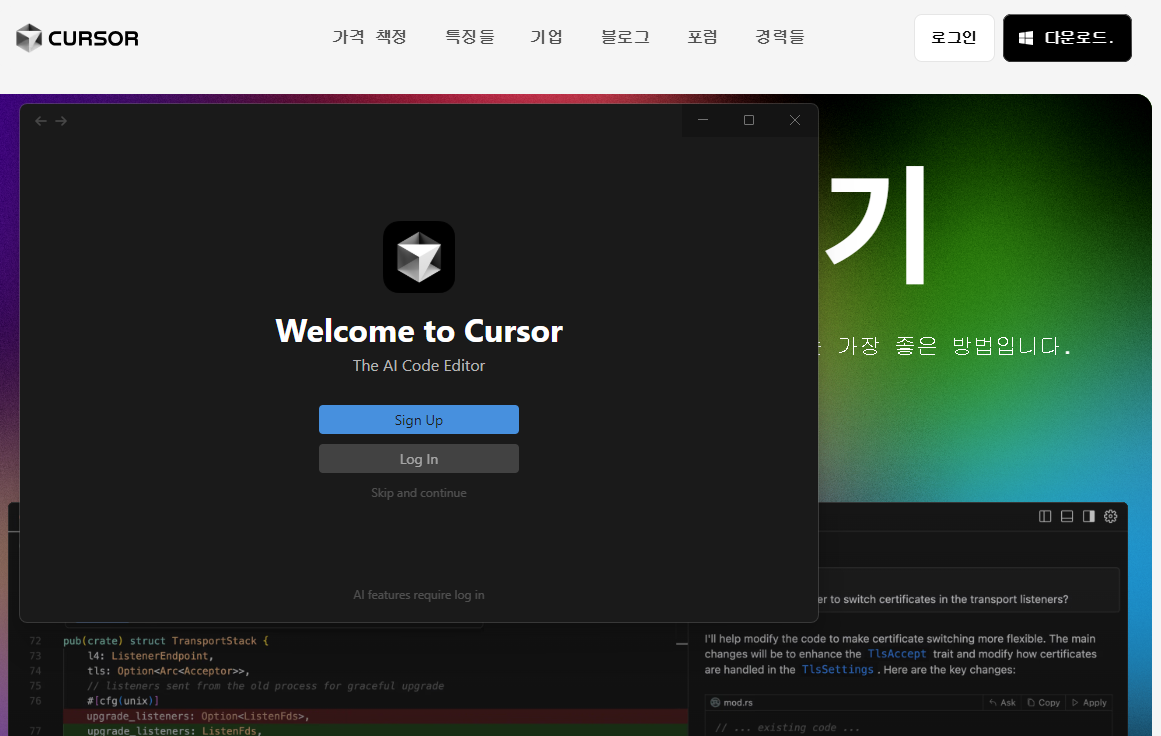Click 'The AI Code Editor' subtitle
The image size is (1161, 736).
pyautogui.click(x=418, y=366)
